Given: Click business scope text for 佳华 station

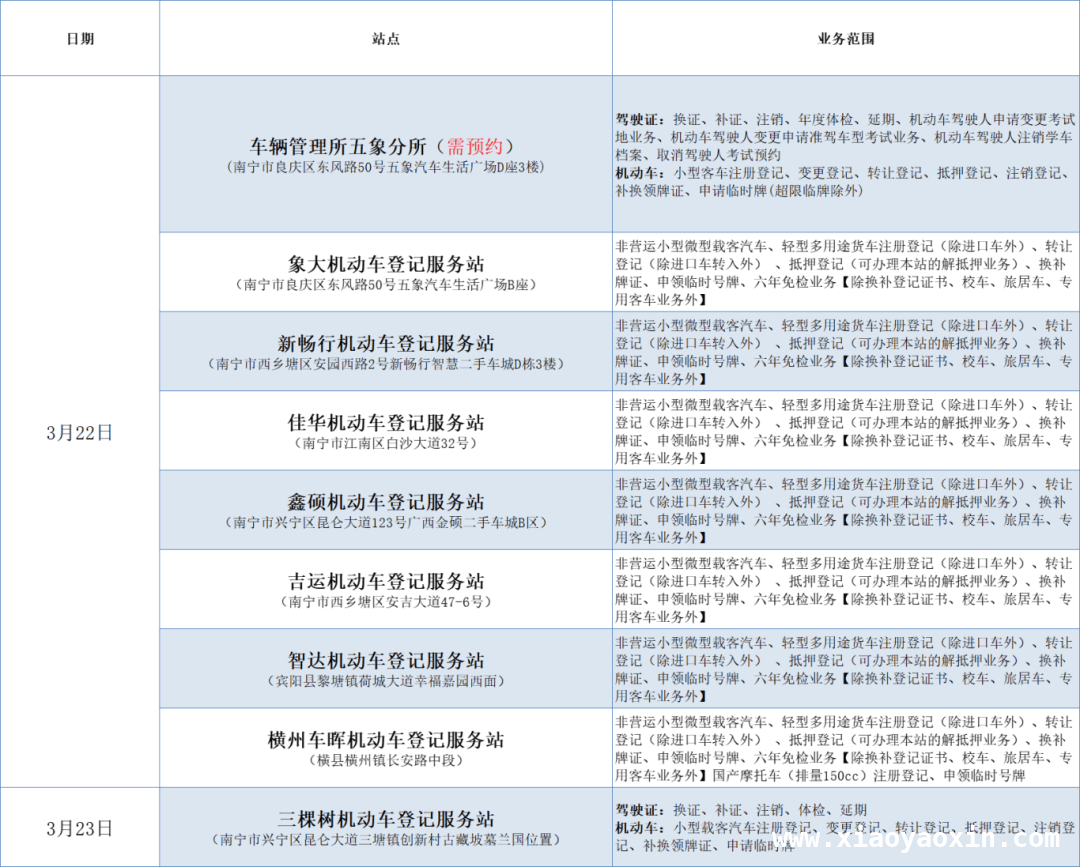Looking at the screenshot, I should pyautogui.click(x=844, y=431).
